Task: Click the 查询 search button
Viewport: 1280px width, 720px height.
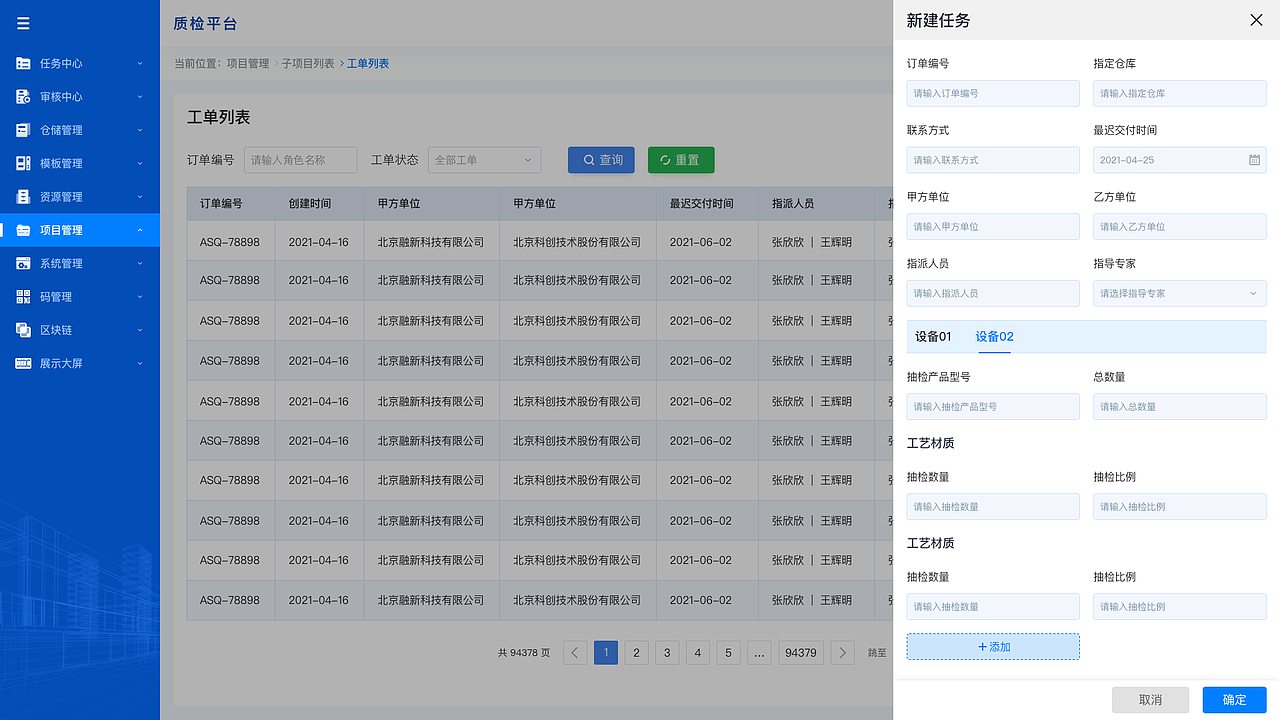Action: click(601, 159)
